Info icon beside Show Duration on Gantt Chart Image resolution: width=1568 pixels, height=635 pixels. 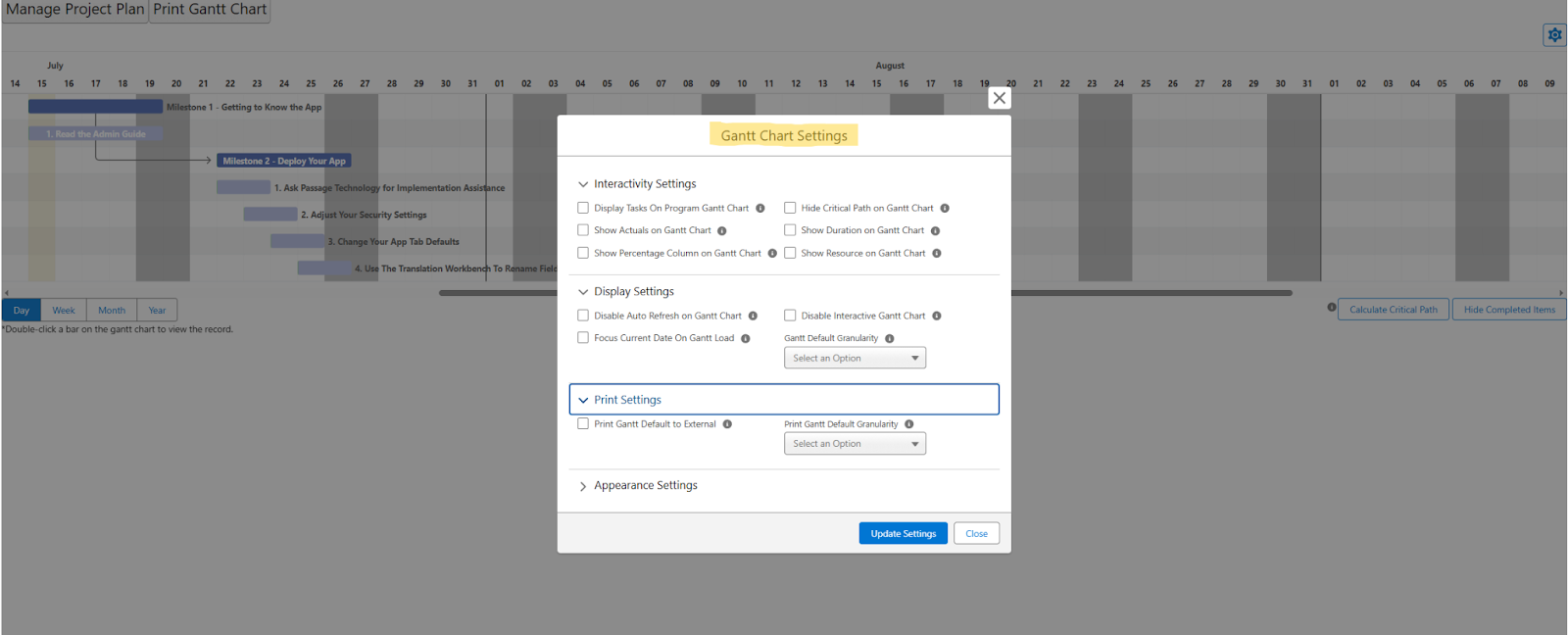click(935, 231)
